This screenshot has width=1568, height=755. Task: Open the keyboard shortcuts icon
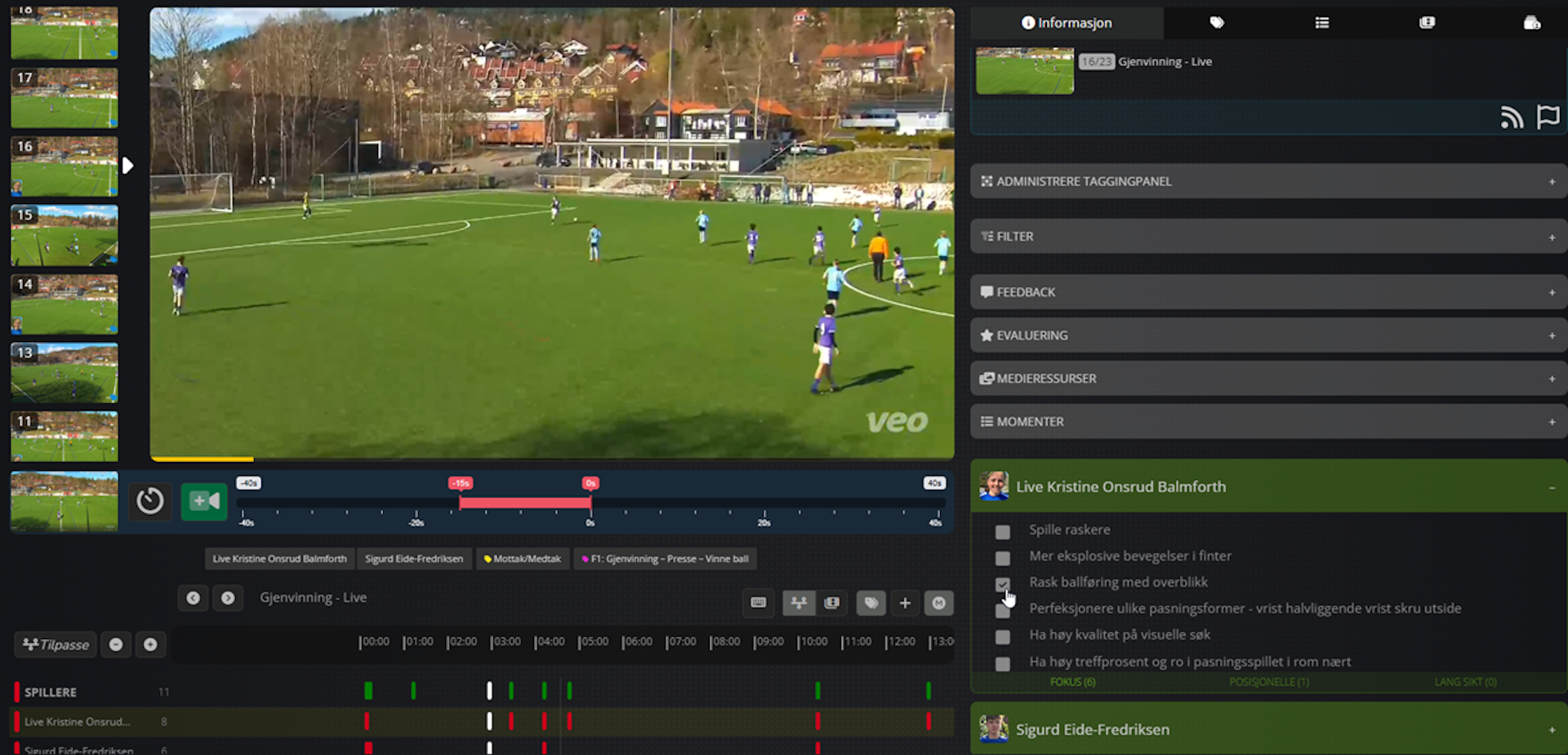click(x=758, y=603)
